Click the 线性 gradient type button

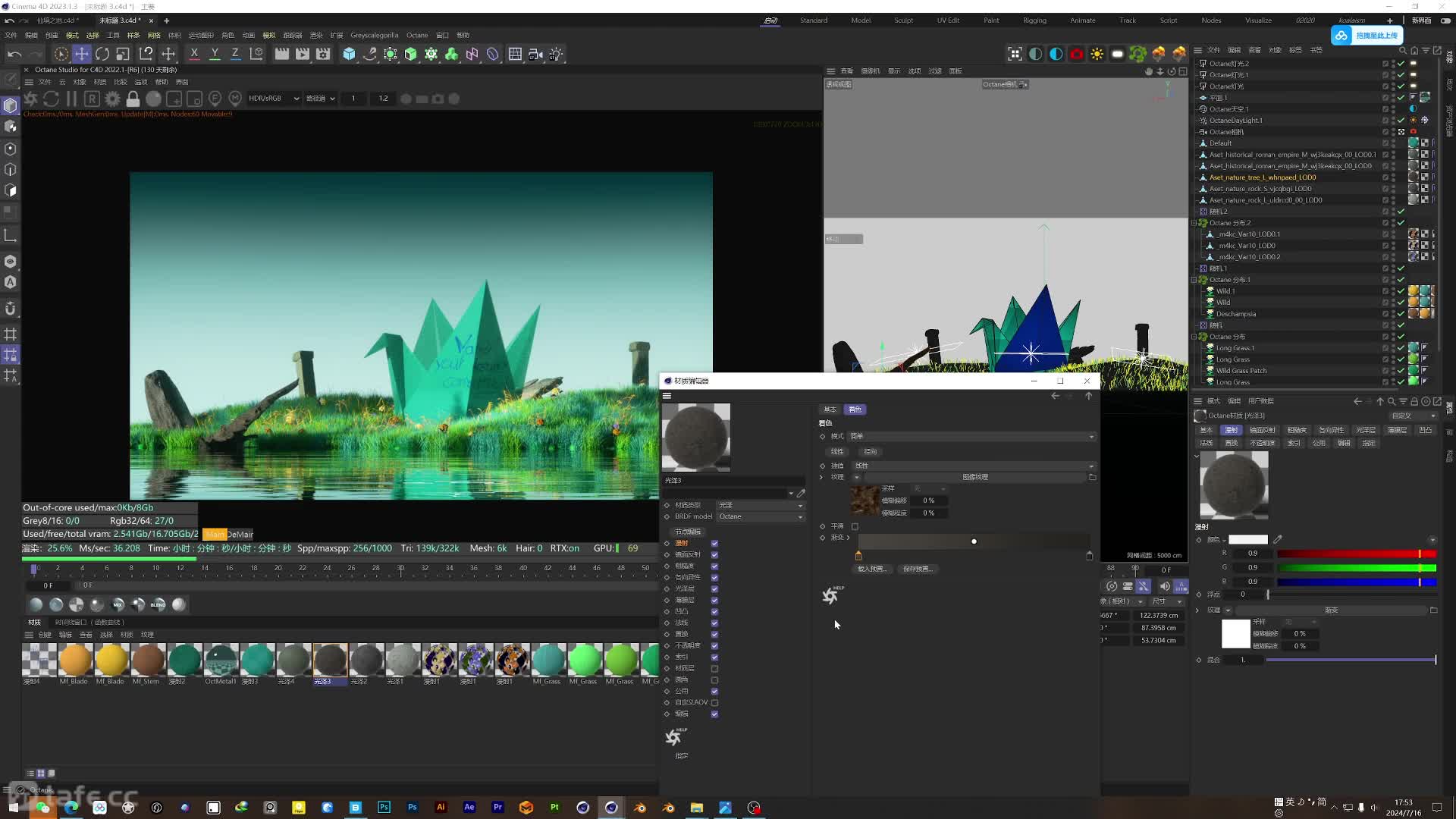[x=837, y=451]
